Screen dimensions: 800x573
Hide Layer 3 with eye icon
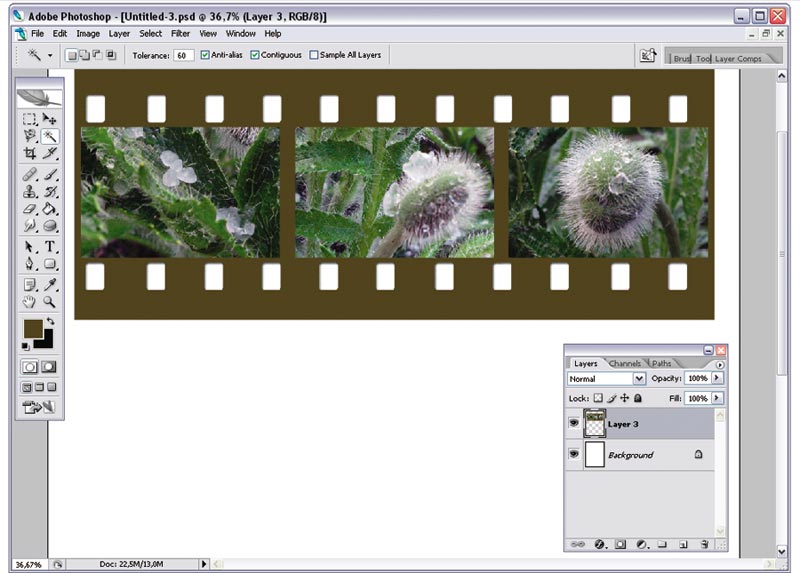coord(574,423)
